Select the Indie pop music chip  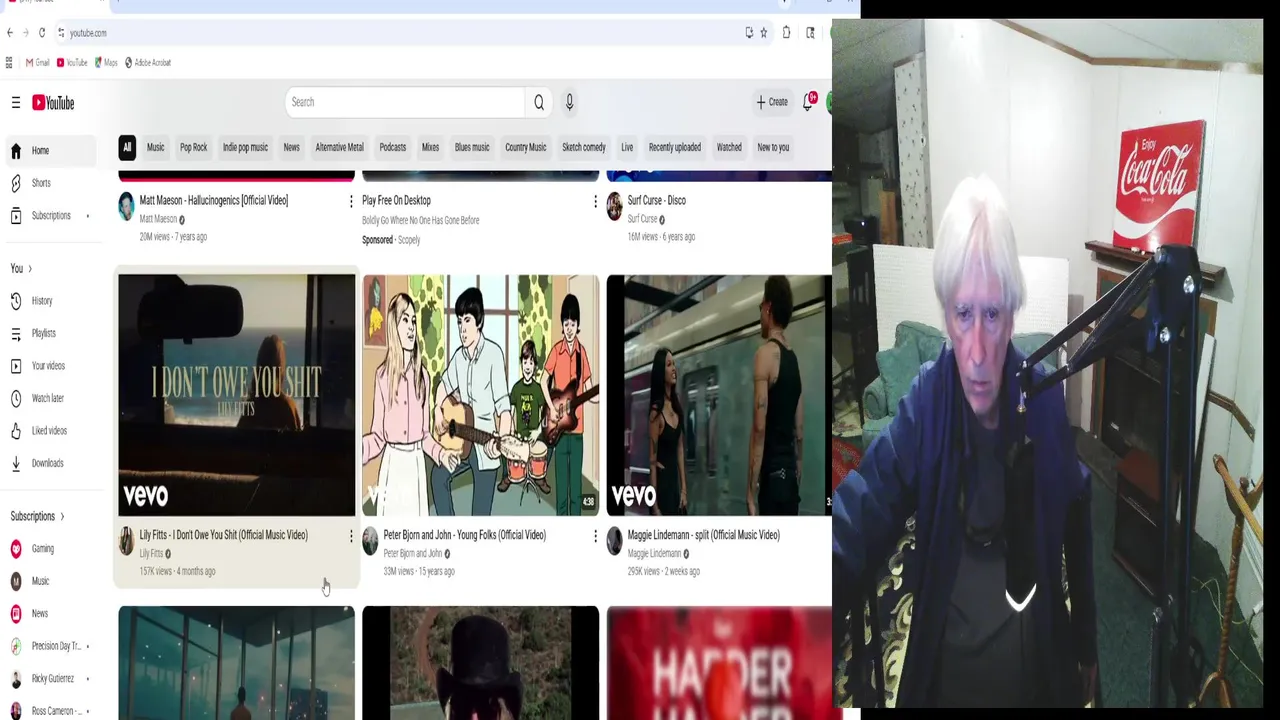click(x=245, y=147)
